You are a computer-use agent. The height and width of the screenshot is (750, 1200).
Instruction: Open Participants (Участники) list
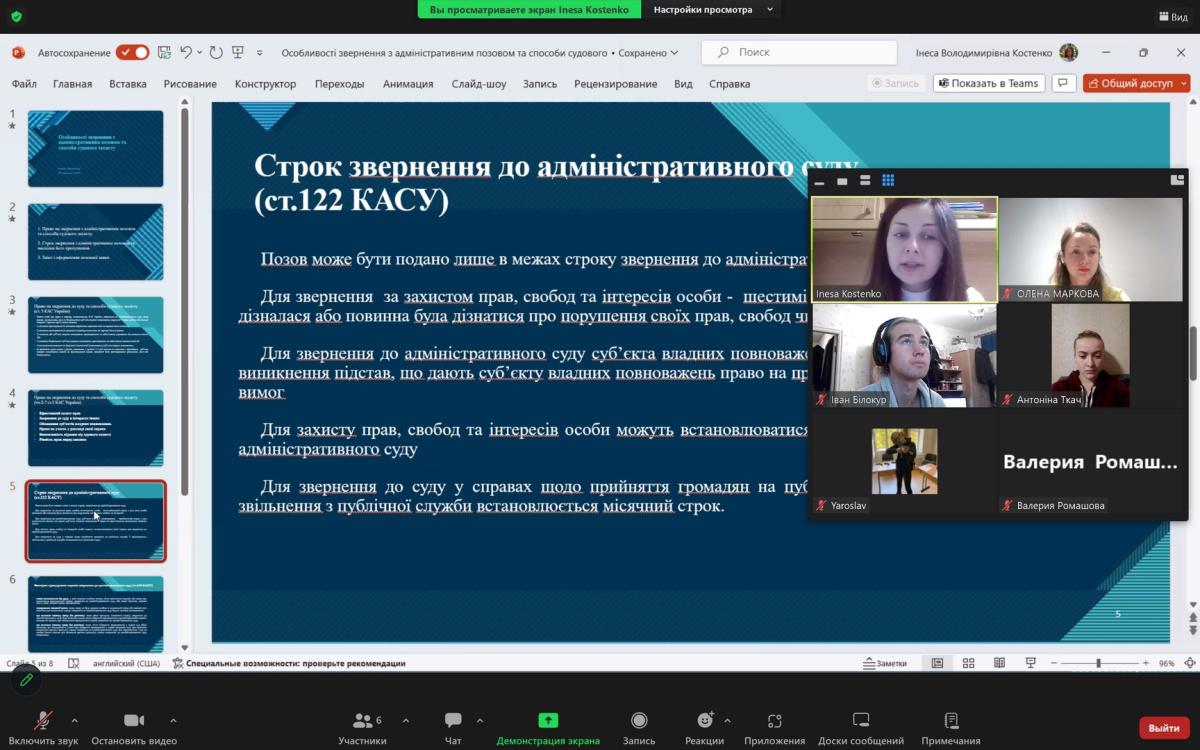[x=362, y=721]
